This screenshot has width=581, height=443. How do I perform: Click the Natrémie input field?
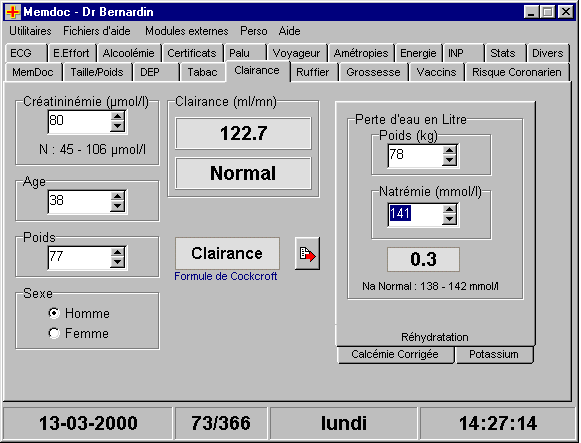click(x=415, y=214)
